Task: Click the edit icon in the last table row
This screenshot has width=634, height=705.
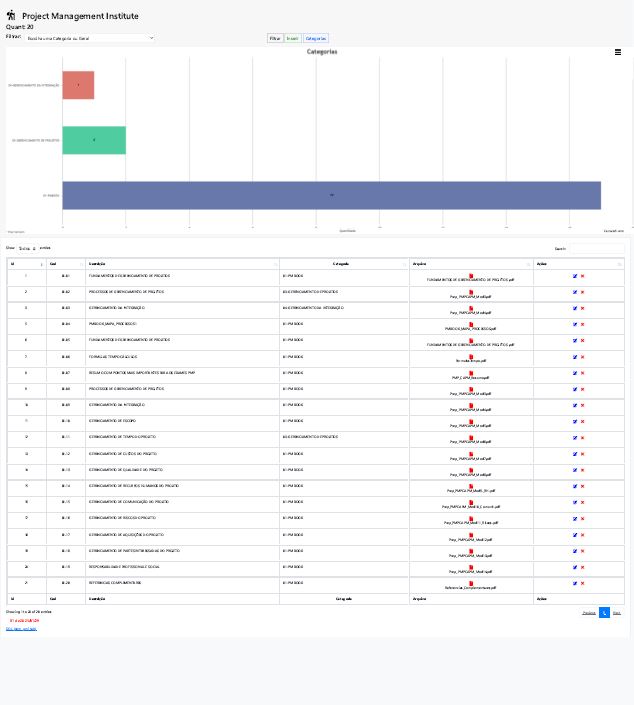Action: [x=575, y=583]
